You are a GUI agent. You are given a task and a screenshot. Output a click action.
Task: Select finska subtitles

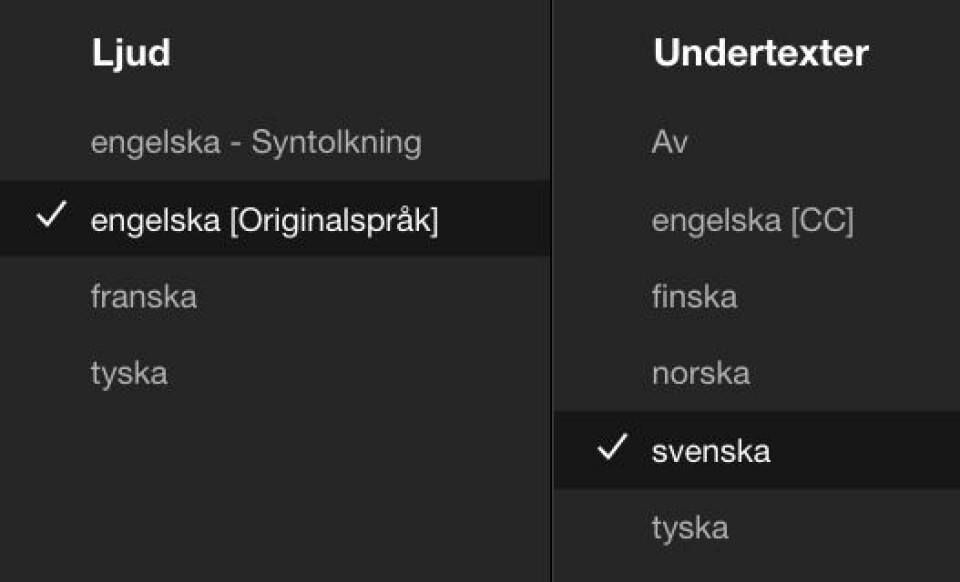tap(694, 297)
